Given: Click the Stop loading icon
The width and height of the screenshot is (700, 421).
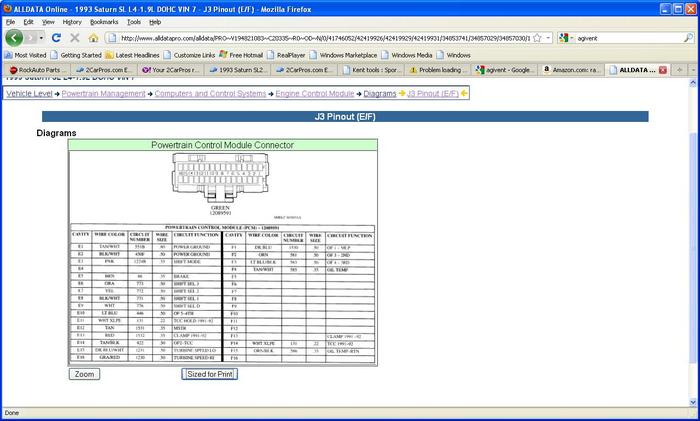Looking at the screenshot, I should (75, 38).
